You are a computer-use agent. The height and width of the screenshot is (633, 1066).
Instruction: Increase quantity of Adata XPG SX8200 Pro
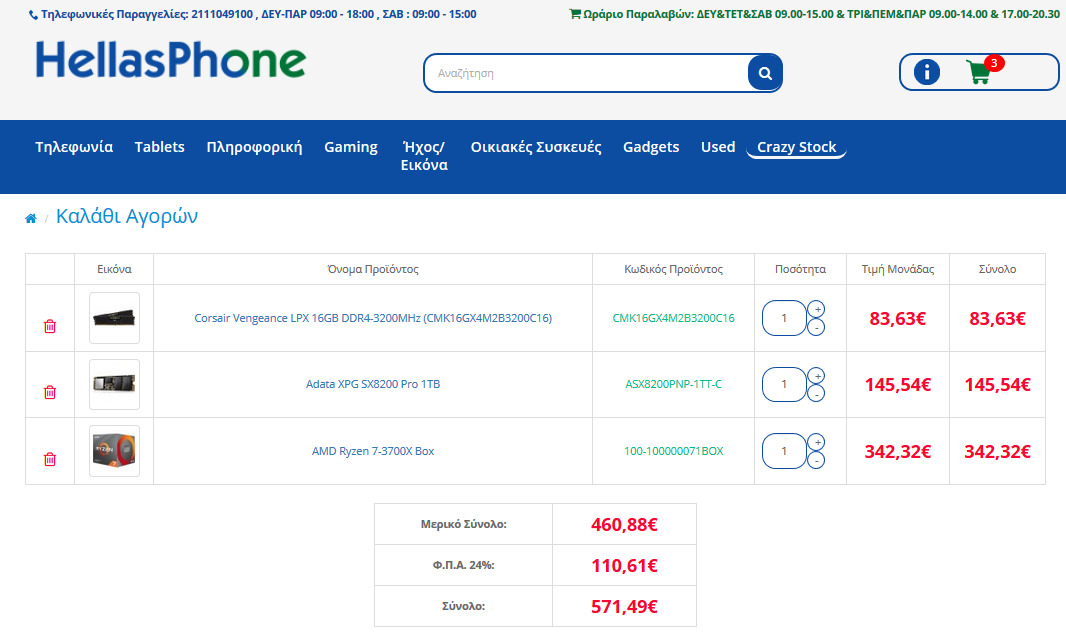point(817,375)
